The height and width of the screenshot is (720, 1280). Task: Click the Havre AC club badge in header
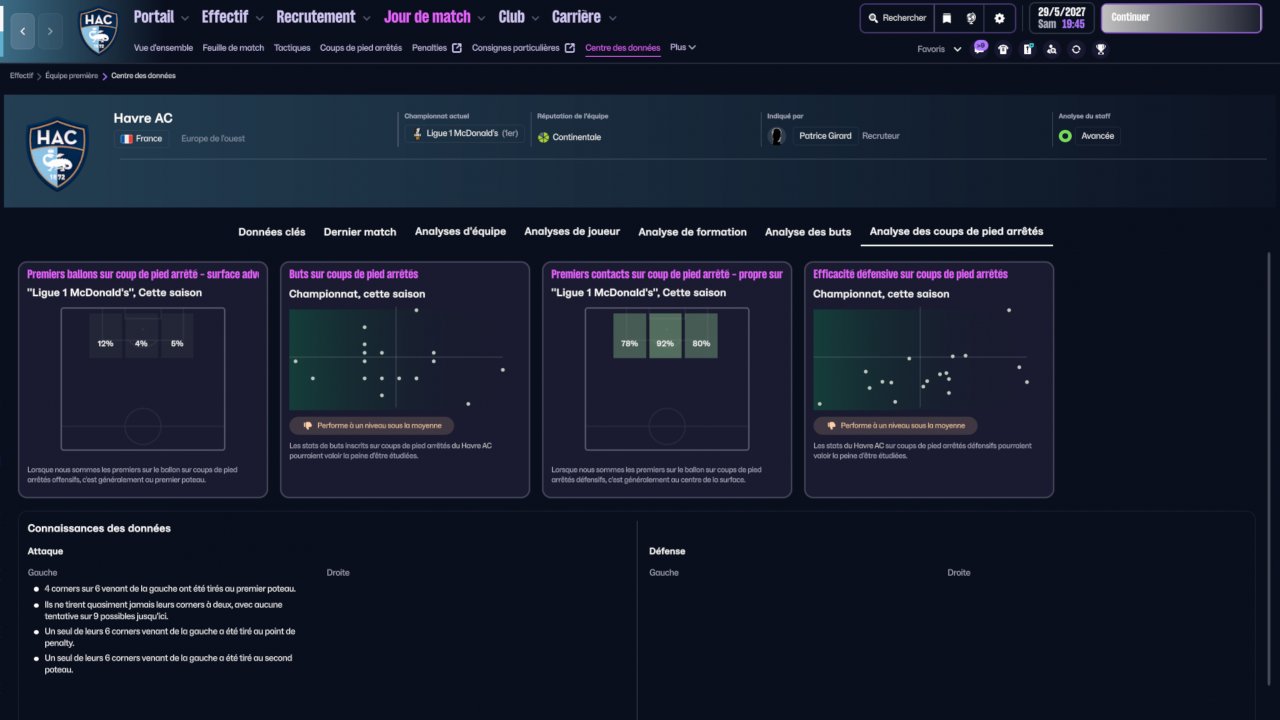(x=98, y=30)
